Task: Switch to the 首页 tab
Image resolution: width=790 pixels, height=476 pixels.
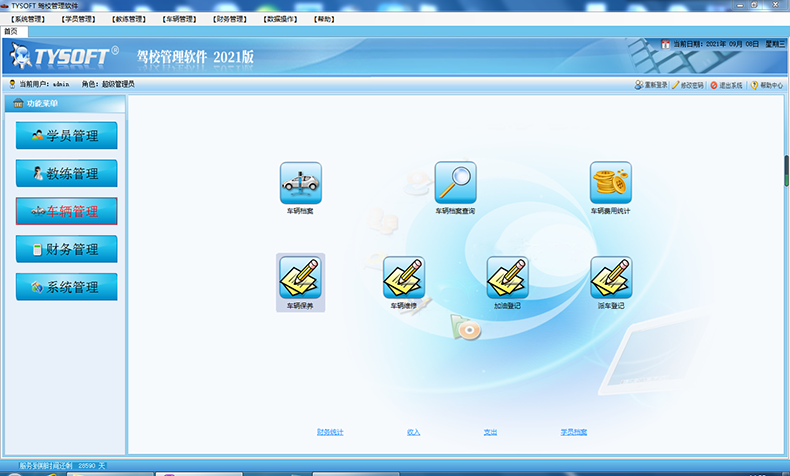Action: click(x=11, y=31)
